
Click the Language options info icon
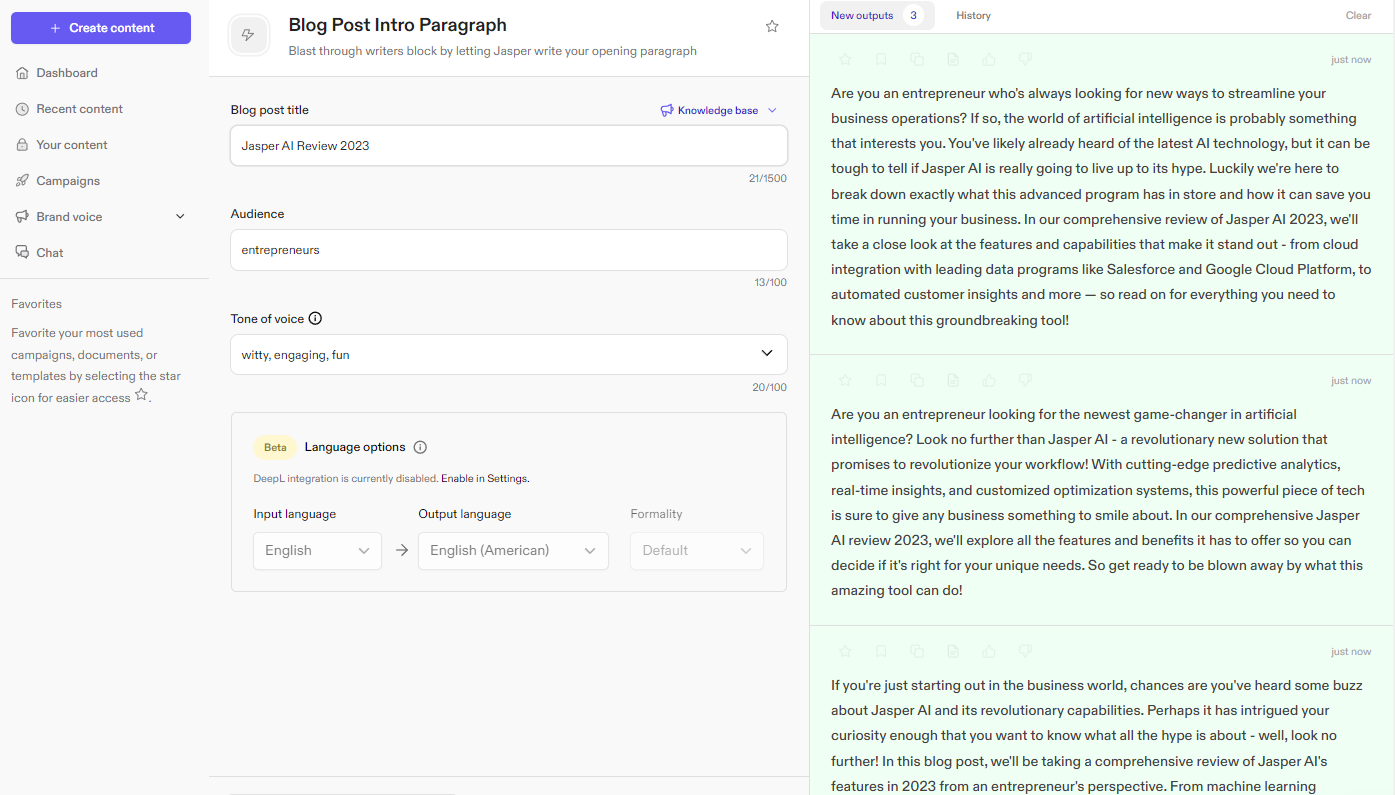(x=420, y=447)
